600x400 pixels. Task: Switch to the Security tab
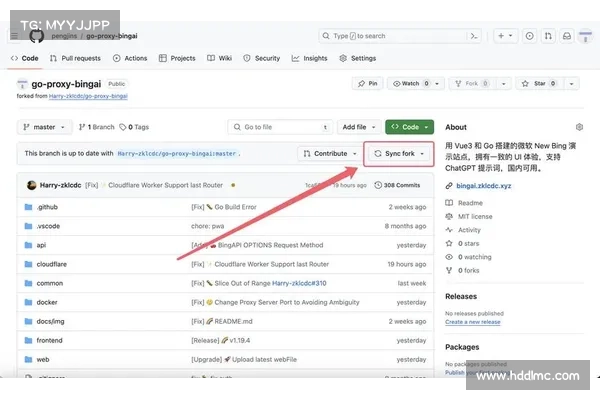click(x=262, y=58)
